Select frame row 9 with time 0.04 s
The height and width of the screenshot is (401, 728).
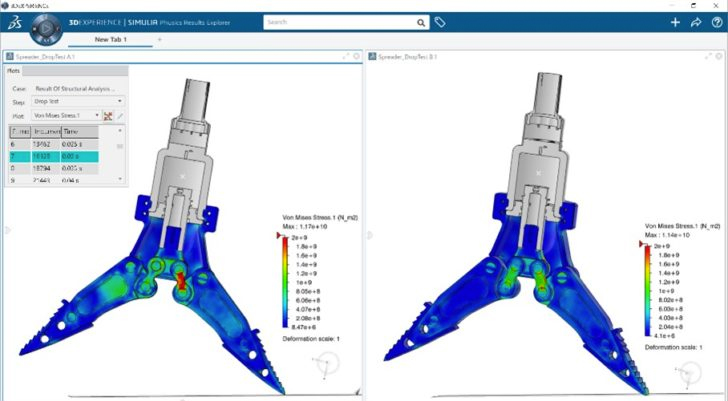point(54,180)
